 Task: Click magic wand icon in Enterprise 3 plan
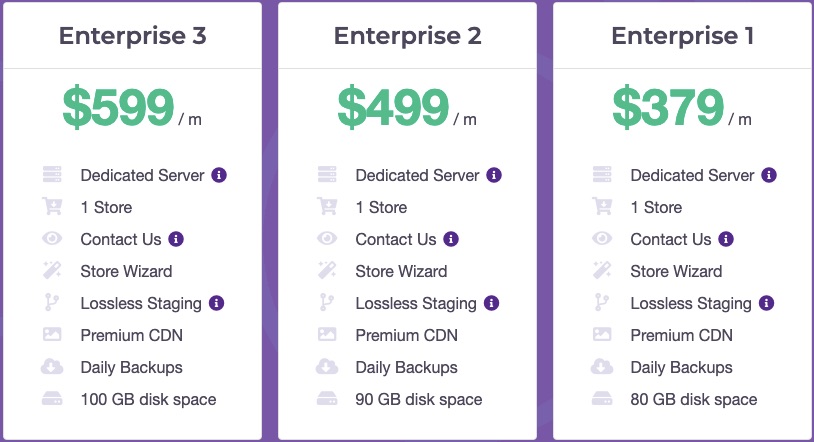click(x=52, y=271)
